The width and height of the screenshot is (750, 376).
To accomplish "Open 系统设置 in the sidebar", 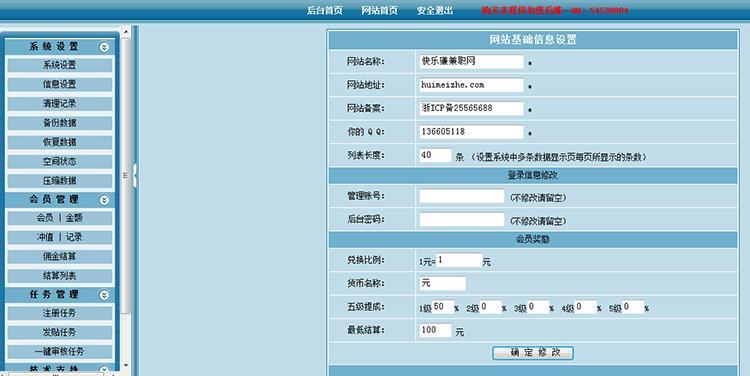I will (60, 65).
